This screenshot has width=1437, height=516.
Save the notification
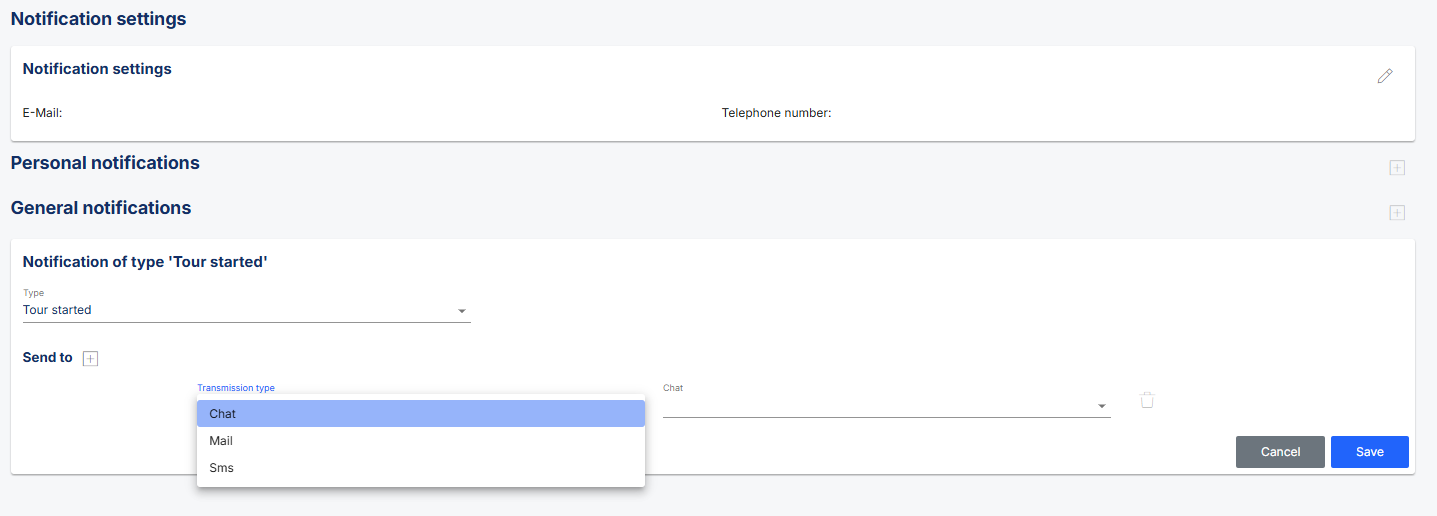click(1370, 452)
